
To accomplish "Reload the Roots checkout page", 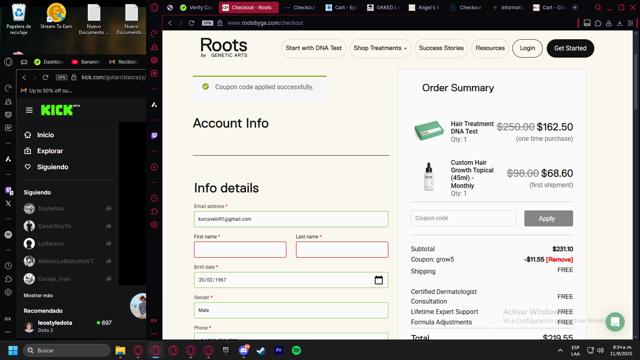I will (x=191, y=23).
